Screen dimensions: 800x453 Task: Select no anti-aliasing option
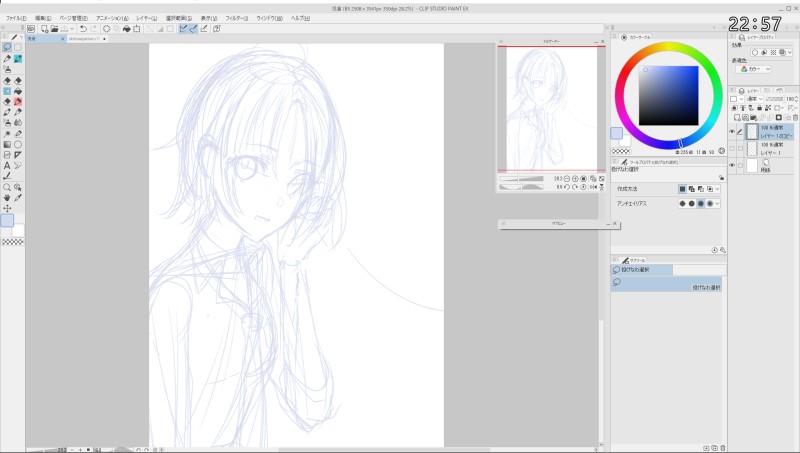click(682, 204)
